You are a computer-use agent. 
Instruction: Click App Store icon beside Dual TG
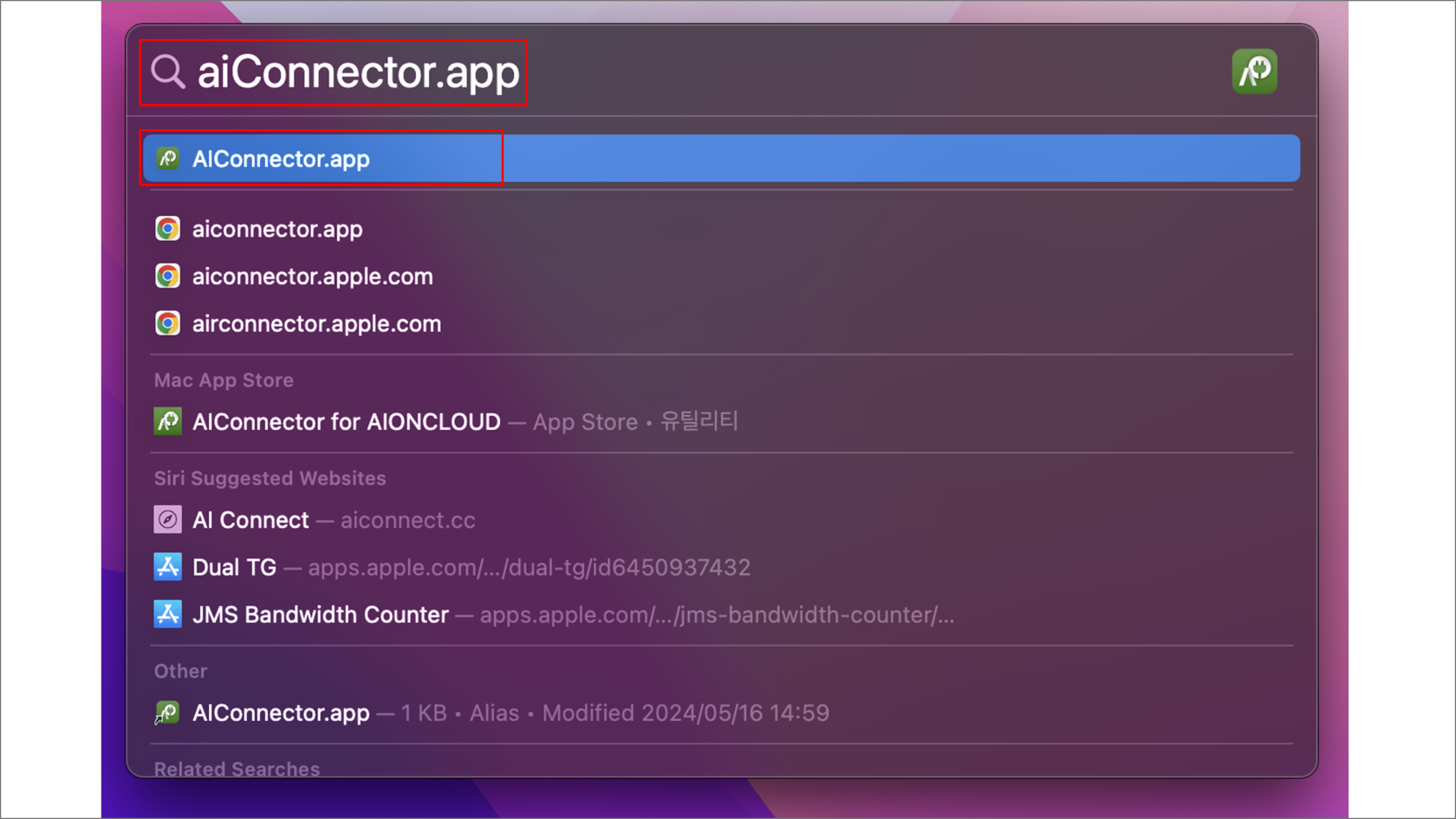[x=168, y=567]
